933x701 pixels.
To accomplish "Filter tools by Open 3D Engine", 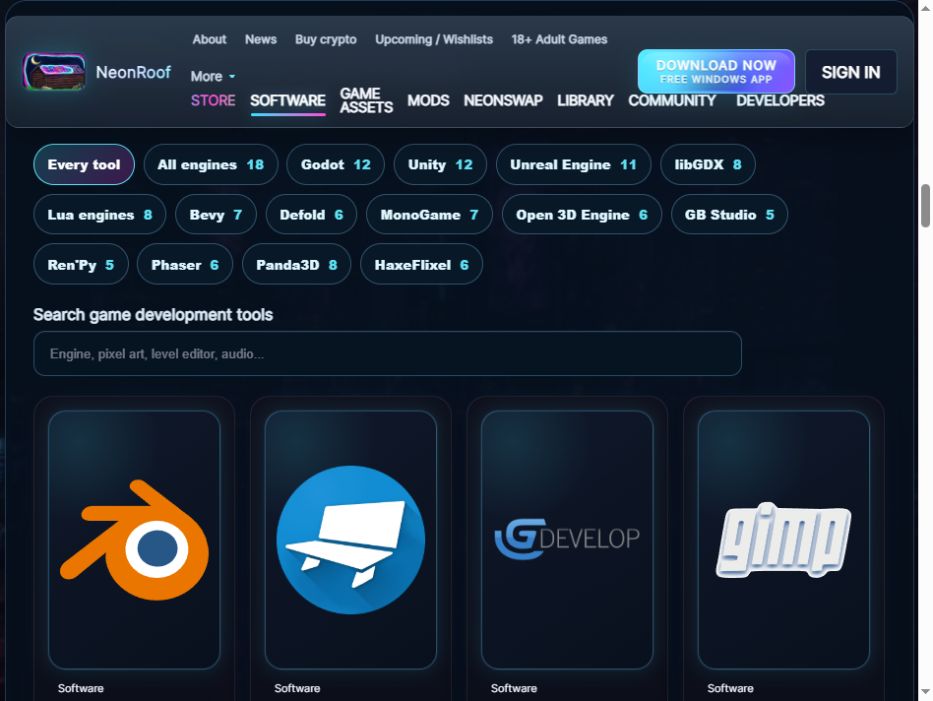I will (x=582, y=214).
